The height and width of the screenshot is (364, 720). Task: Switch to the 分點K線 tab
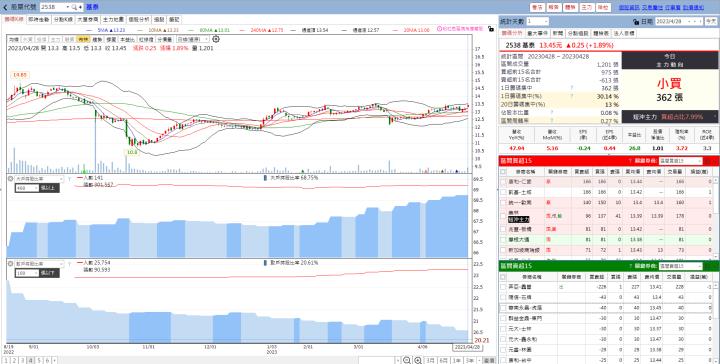(x=63, y=20)
